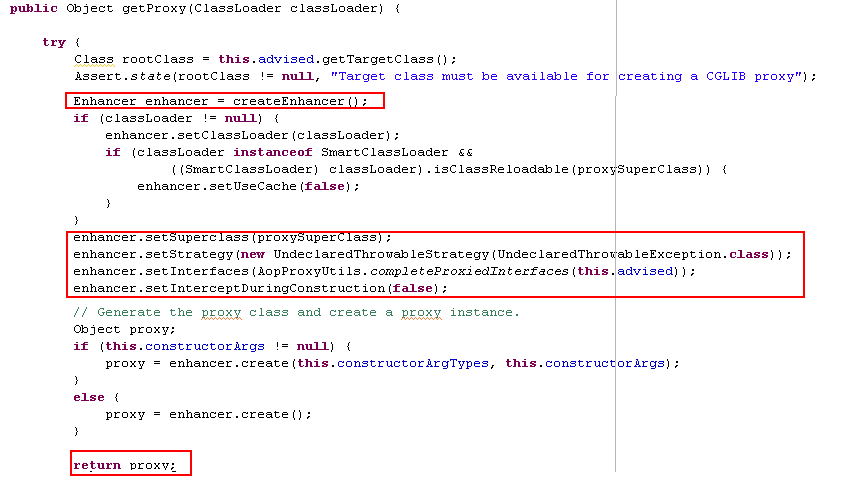Click the 'instanceof SmartClassLoader' line
The width and height of the screenshot is (860, 485).
289,153
